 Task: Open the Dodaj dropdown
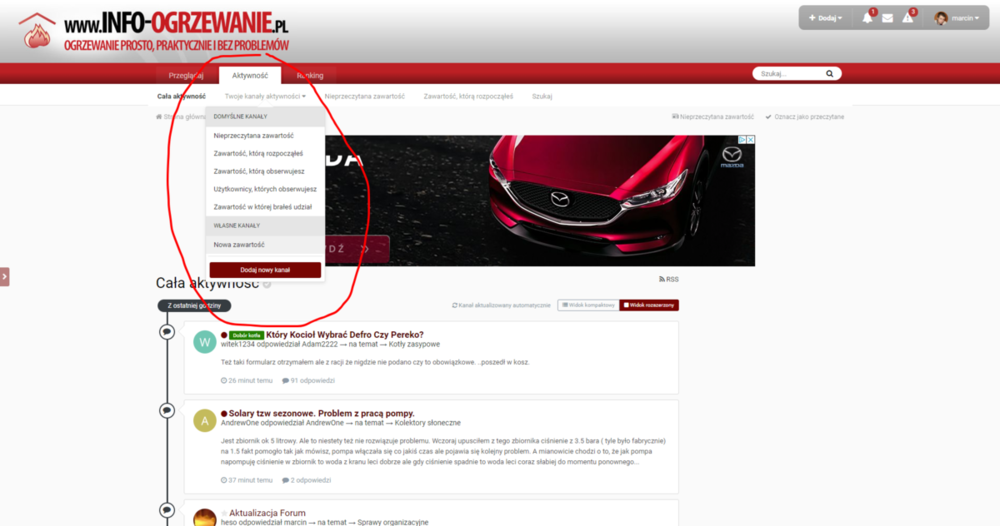[x=824, y=18]
